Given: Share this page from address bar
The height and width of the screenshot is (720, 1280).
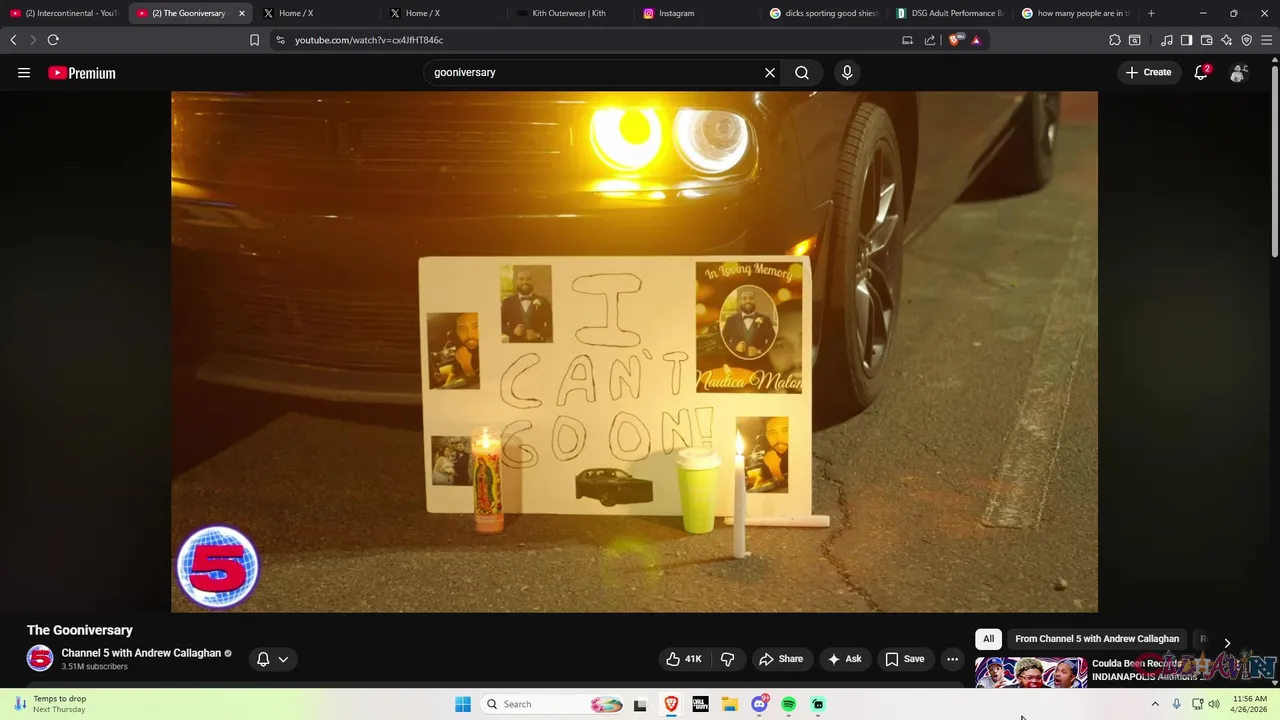Looking at the screenshot, I should 930,40.
